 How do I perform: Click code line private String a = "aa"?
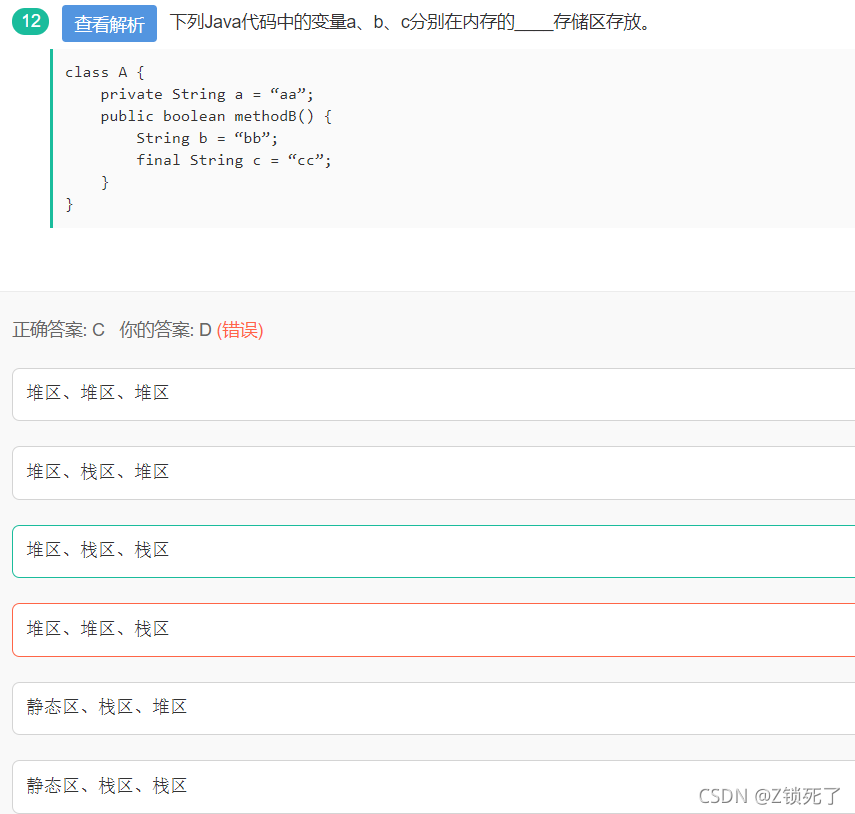pyautogui.click(x=207, y=94)
